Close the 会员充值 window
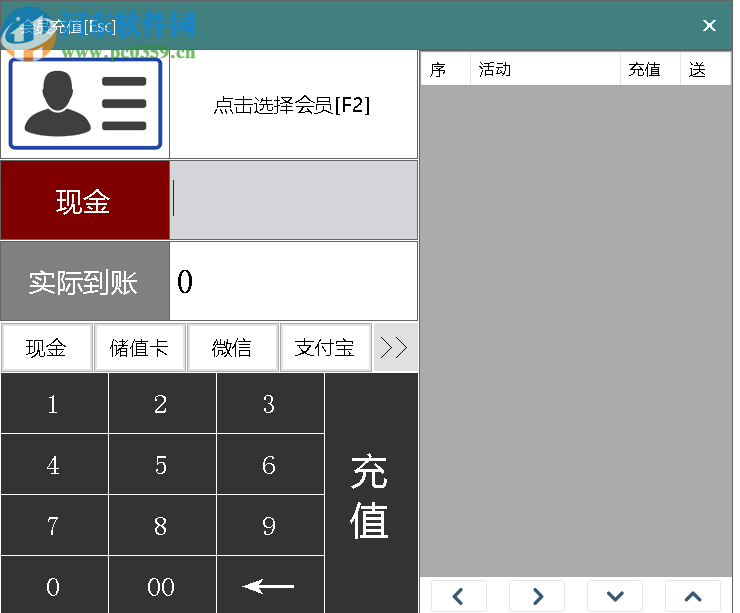The image size is (740, 613). click(x=709, y=25)
